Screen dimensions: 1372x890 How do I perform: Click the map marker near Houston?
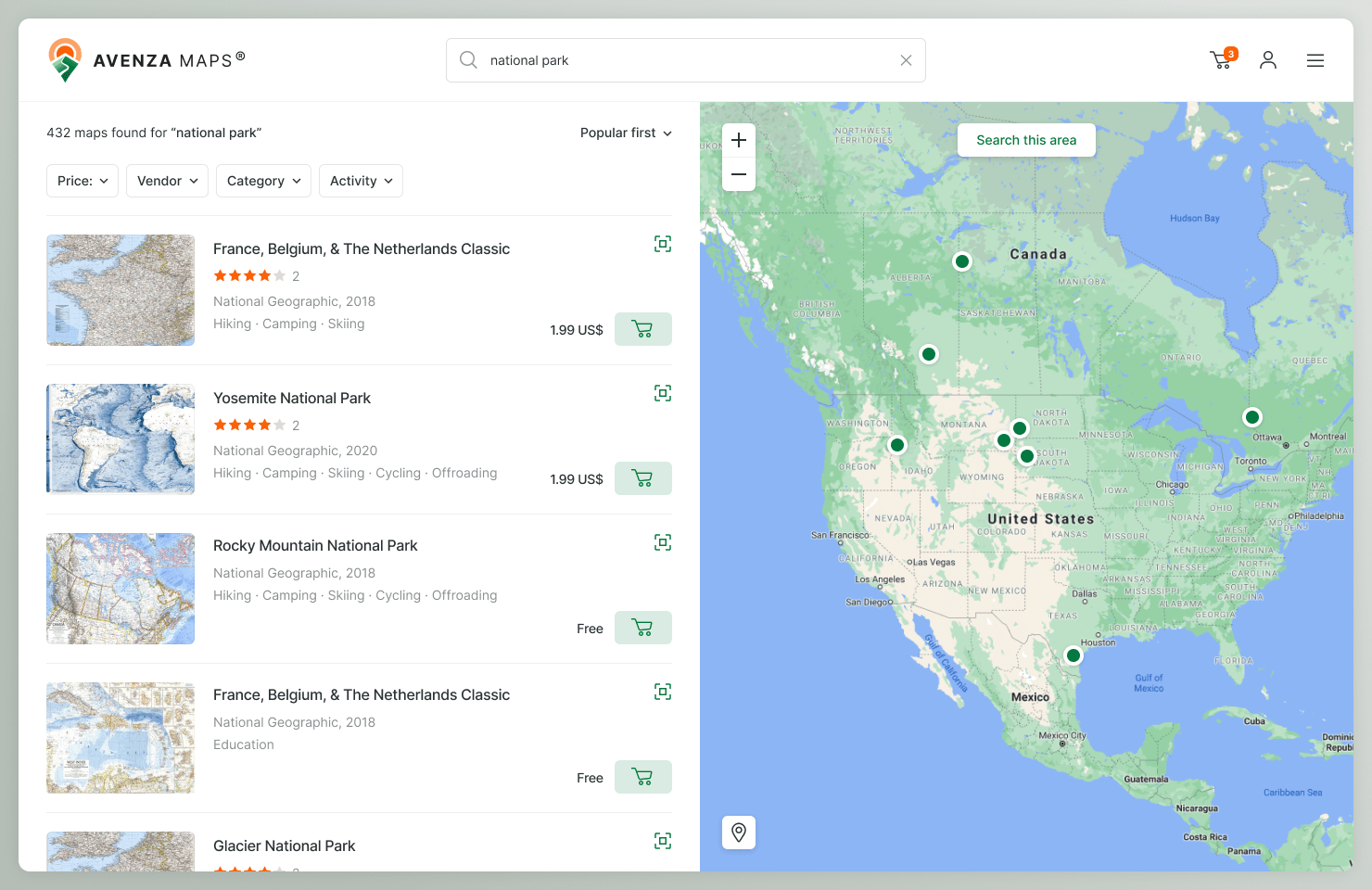[x=1073, y=655]
